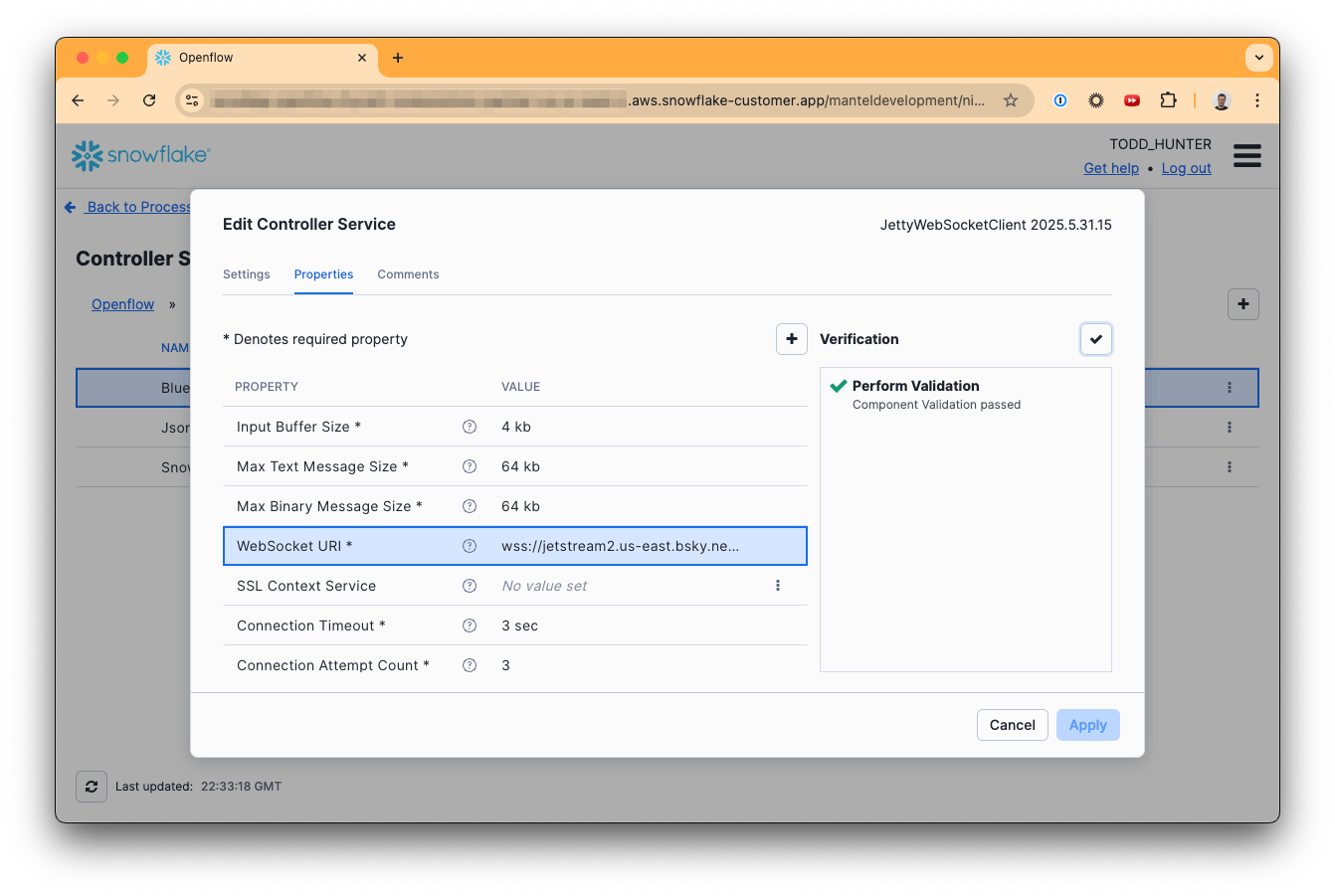Switch to the Settings tab

pyautogui.click(x=246, y=274)
